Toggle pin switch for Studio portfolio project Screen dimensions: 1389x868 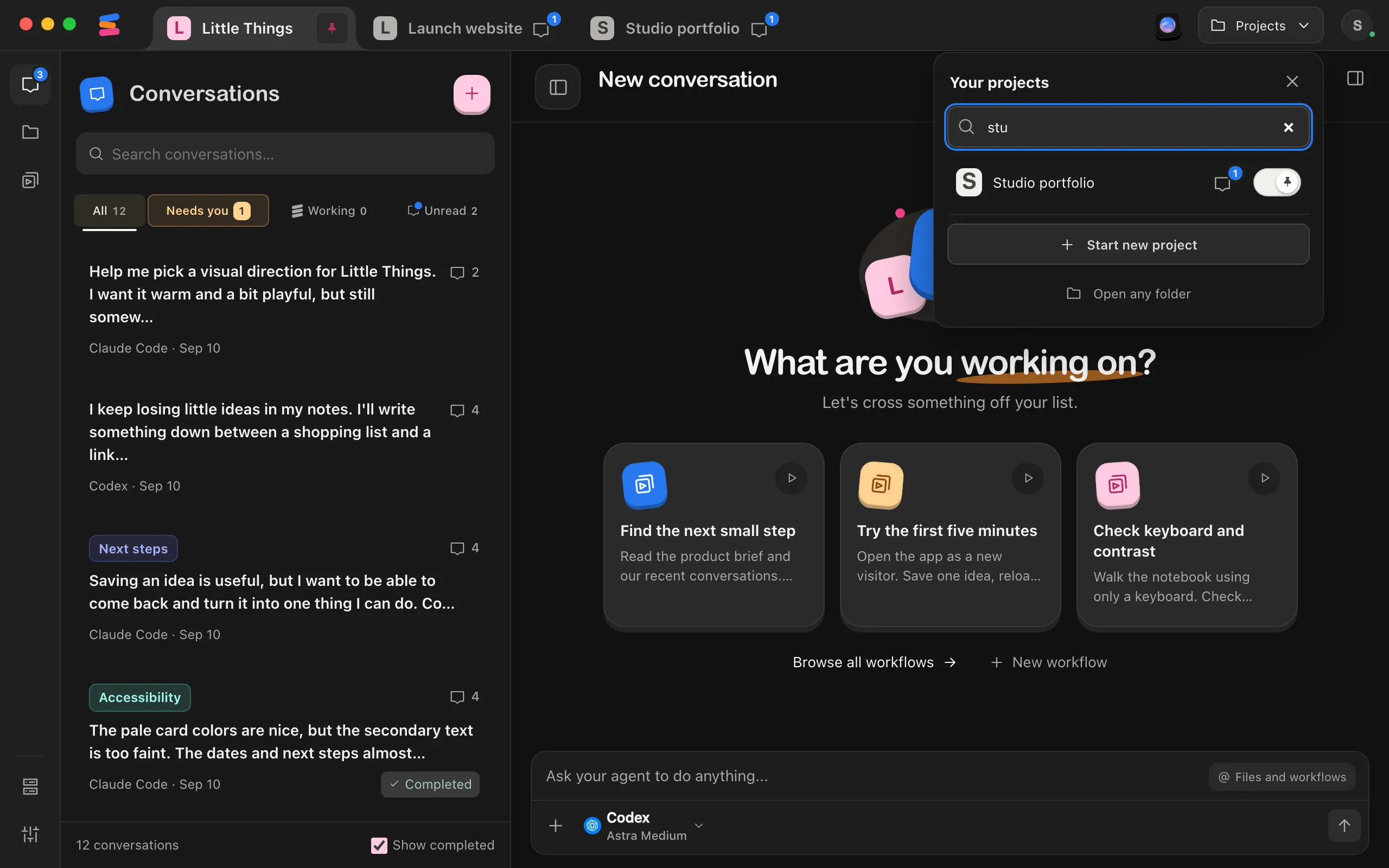click(1277, 183)
